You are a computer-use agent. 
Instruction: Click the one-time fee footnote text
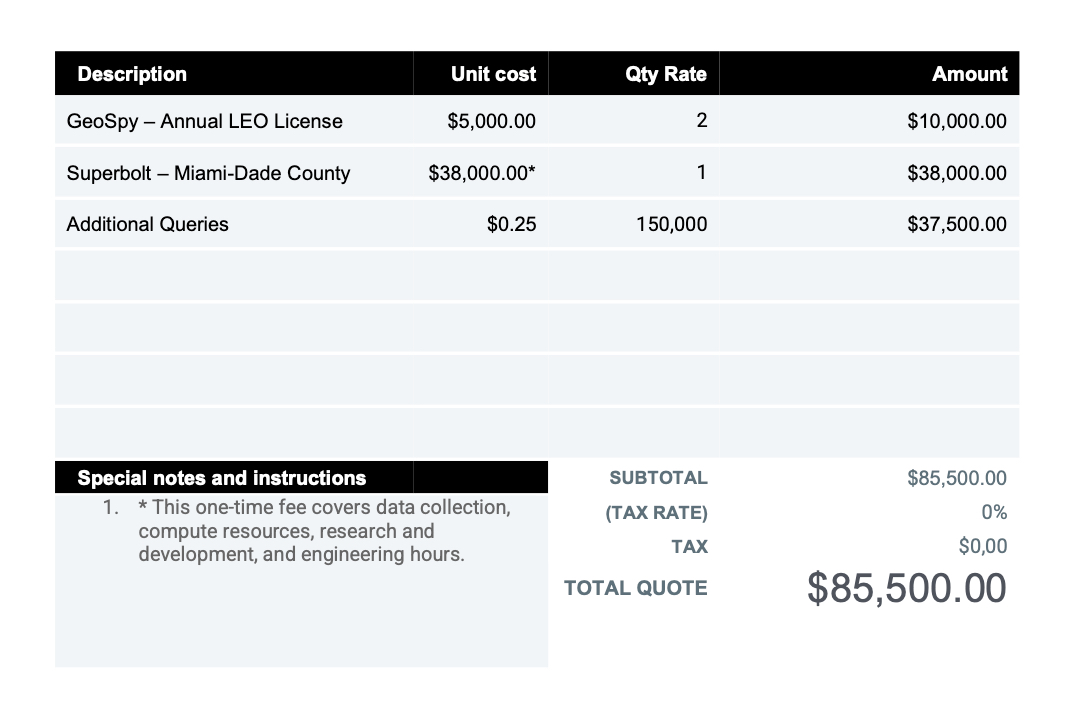pyautogui.click(x=323, y=530)
